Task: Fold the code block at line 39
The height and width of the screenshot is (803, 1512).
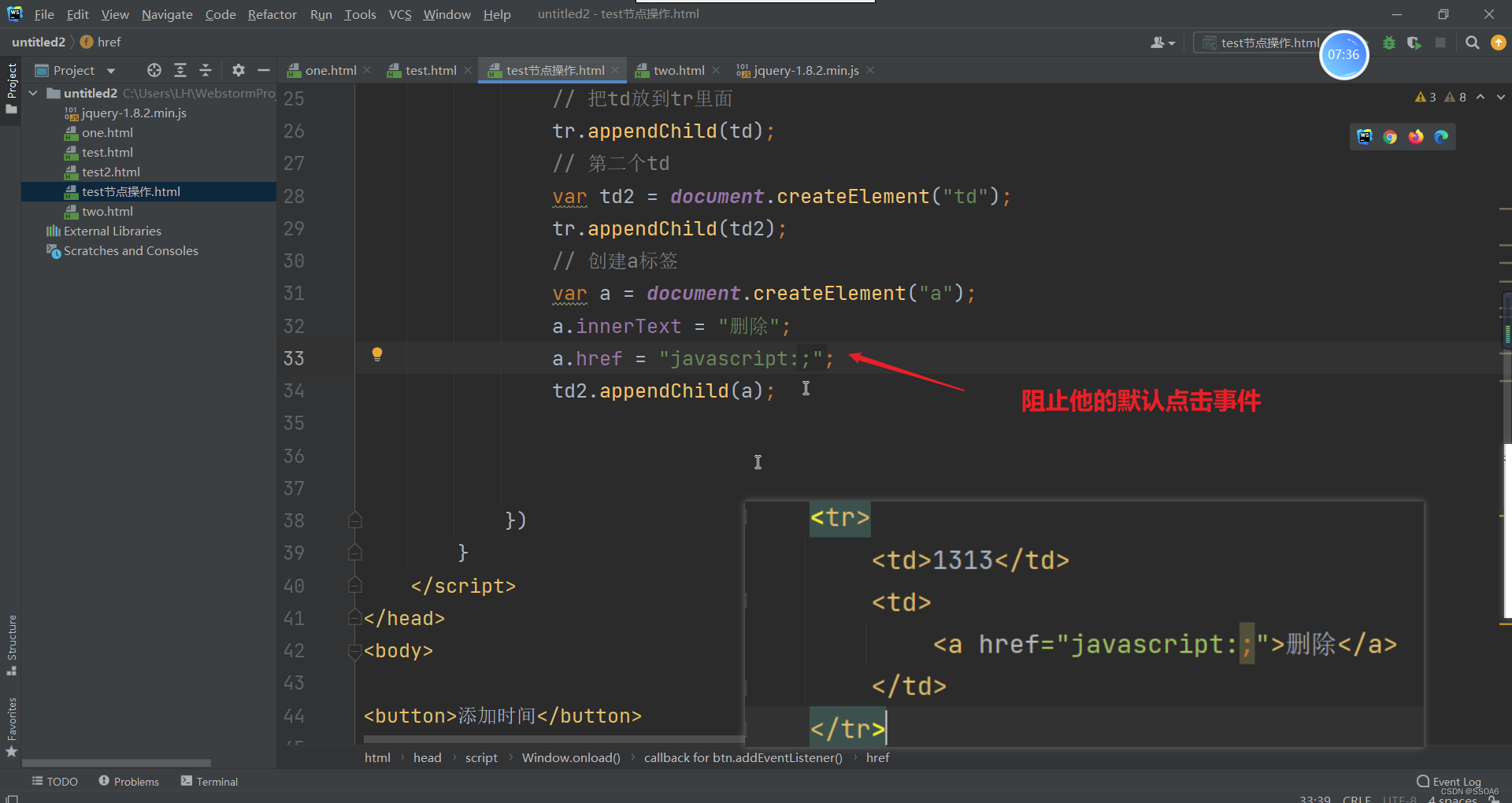Action: click(355, 553)
